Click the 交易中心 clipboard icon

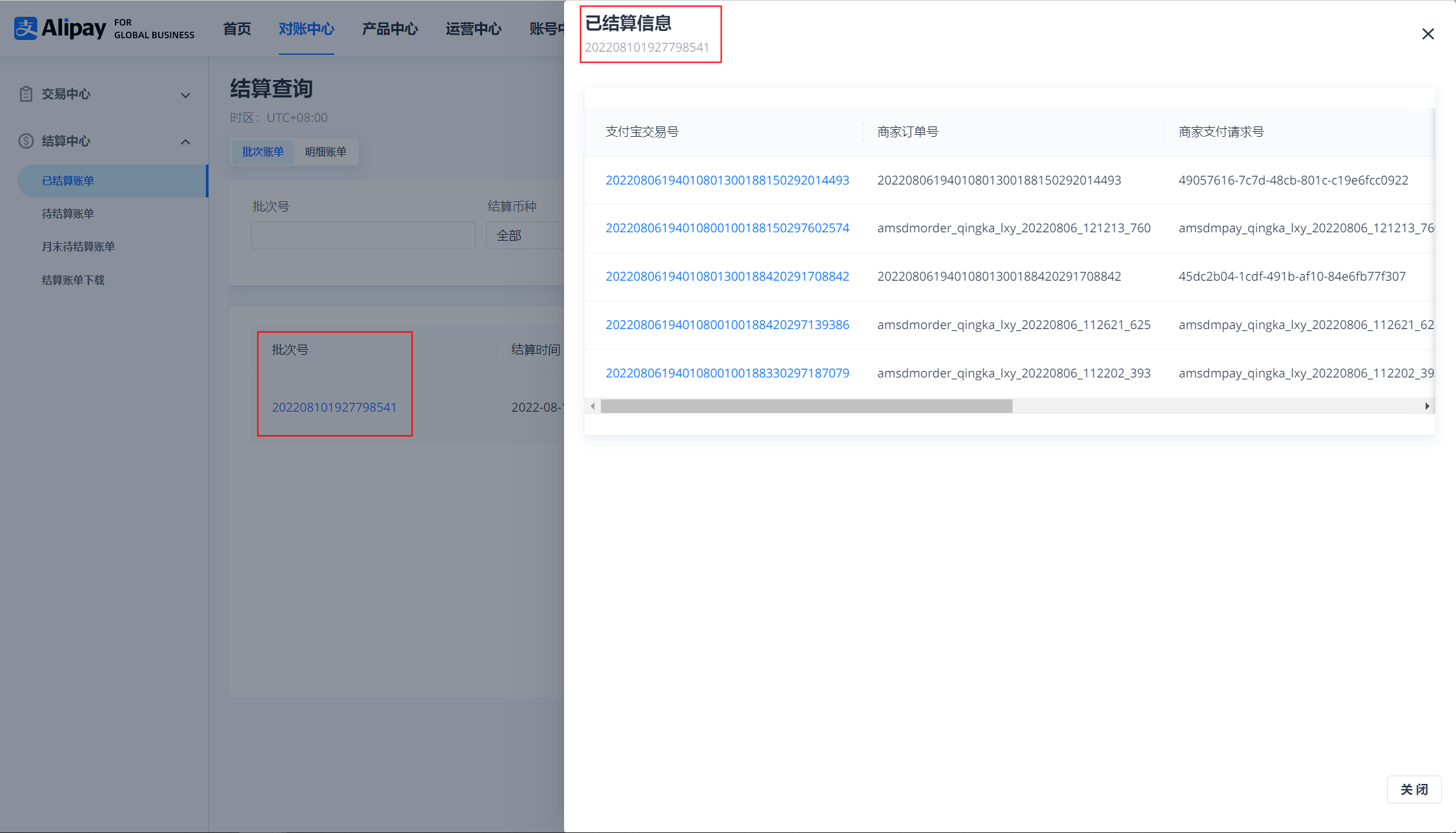[26, 94]
